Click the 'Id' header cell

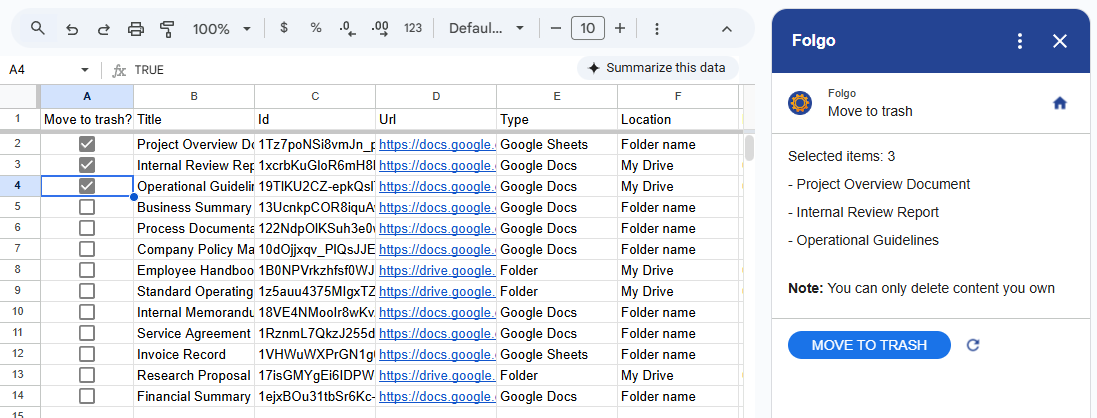tap(315, 119)
